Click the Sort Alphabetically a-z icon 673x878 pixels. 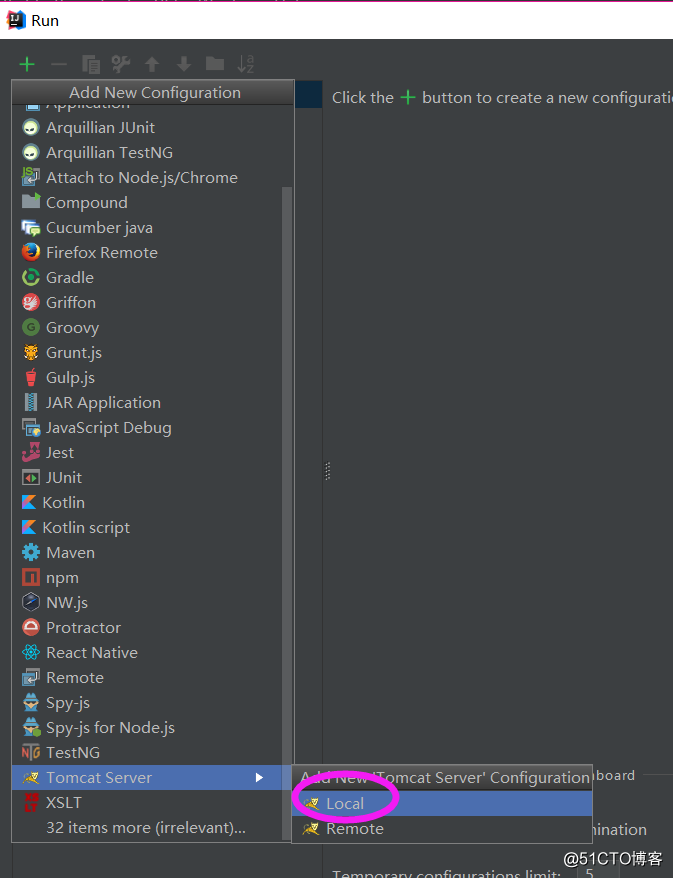[x=246, y=64]
